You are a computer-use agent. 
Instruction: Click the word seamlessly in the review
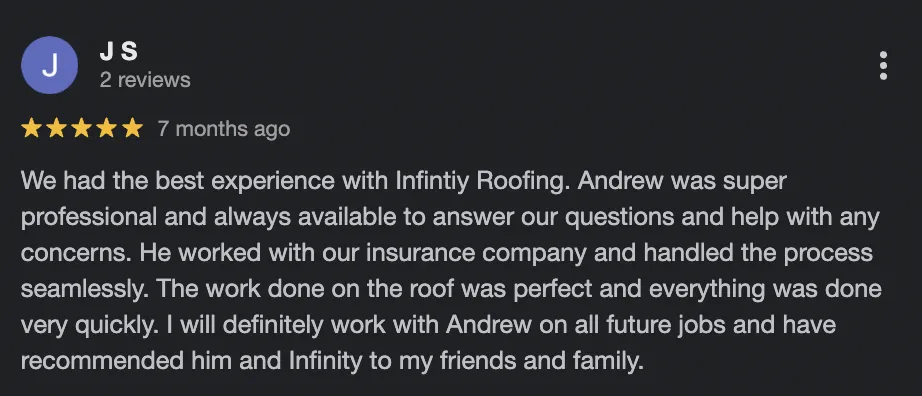pos(86,289)
